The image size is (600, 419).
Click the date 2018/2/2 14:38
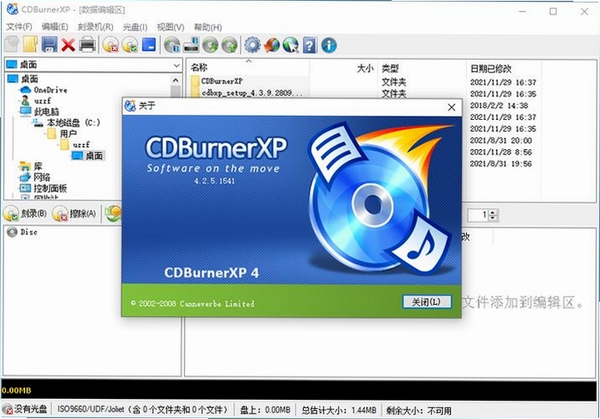coord(499,105)
